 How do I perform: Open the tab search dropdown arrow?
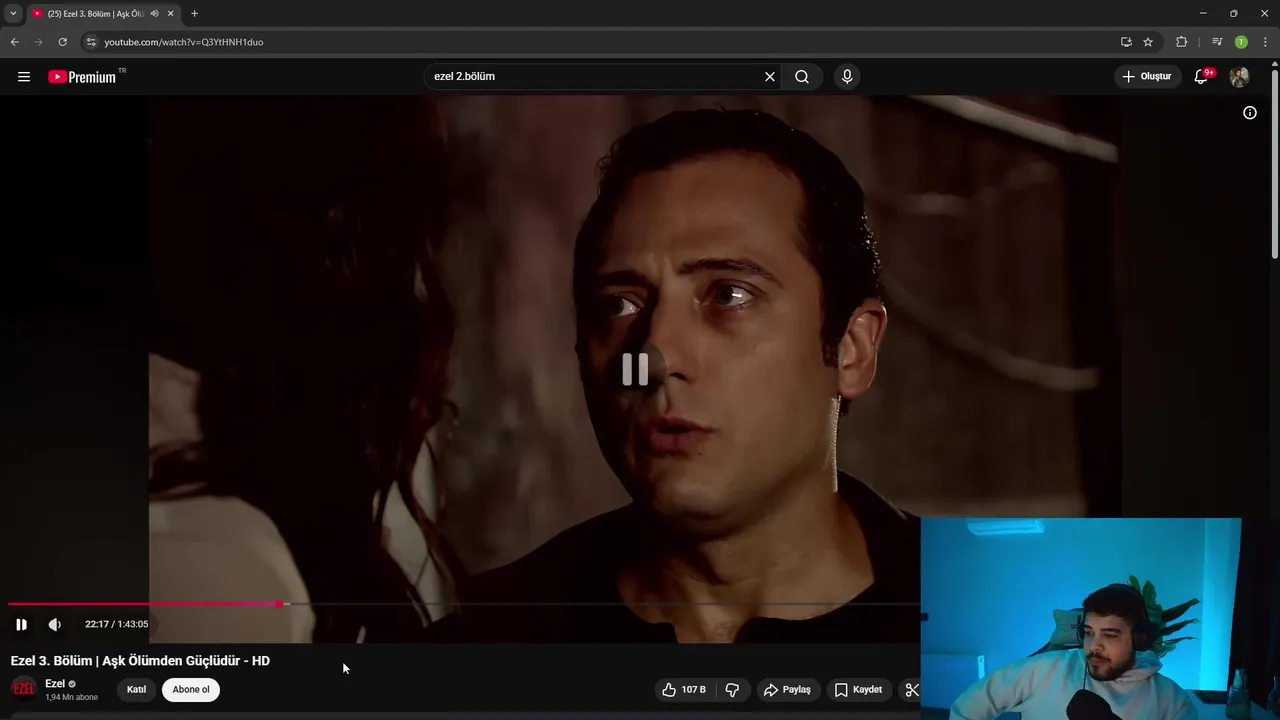(13, 14)
